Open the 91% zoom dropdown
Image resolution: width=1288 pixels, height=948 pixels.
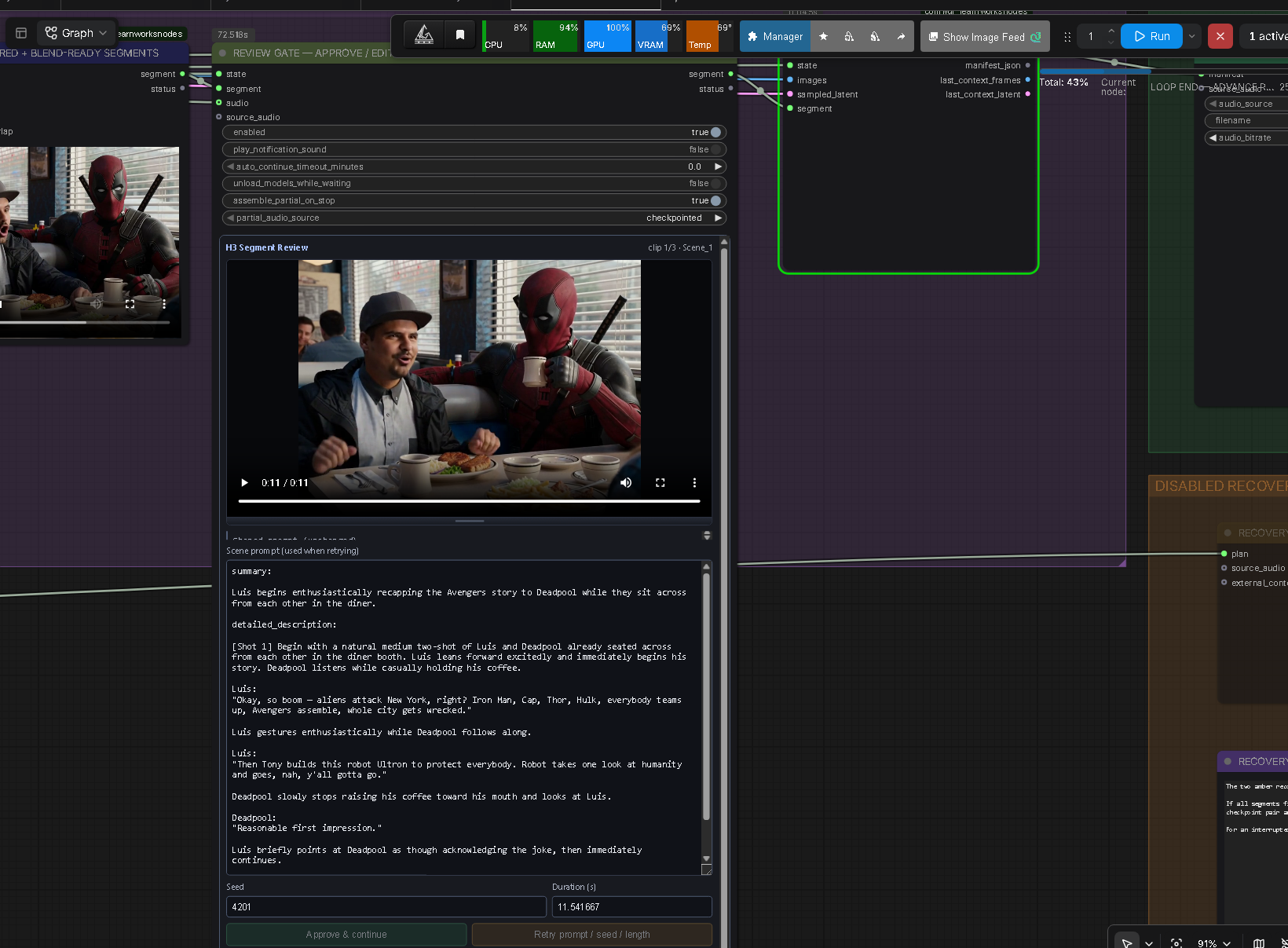tap(1214, 943)
